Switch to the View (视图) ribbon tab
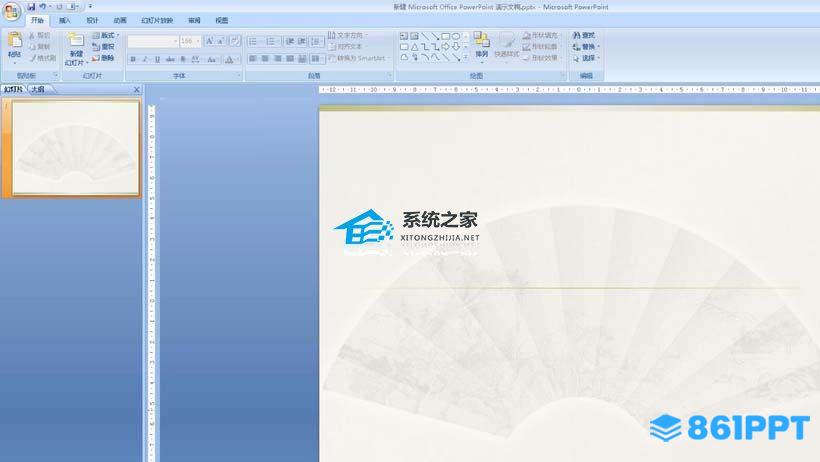Viewport: 820px width, 462px height. [x=221, y=20]
